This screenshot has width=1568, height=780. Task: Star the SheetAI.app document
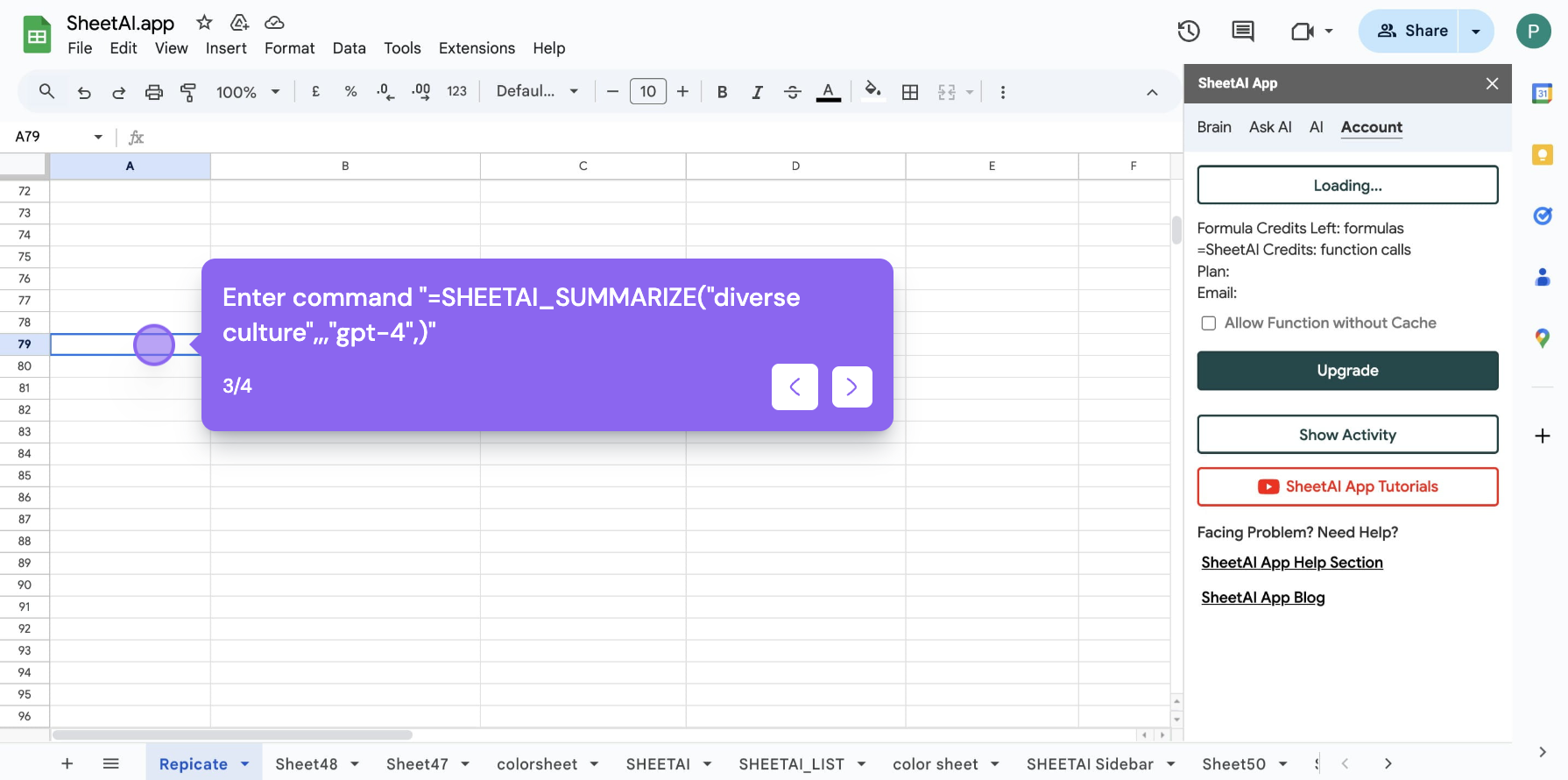204,22
